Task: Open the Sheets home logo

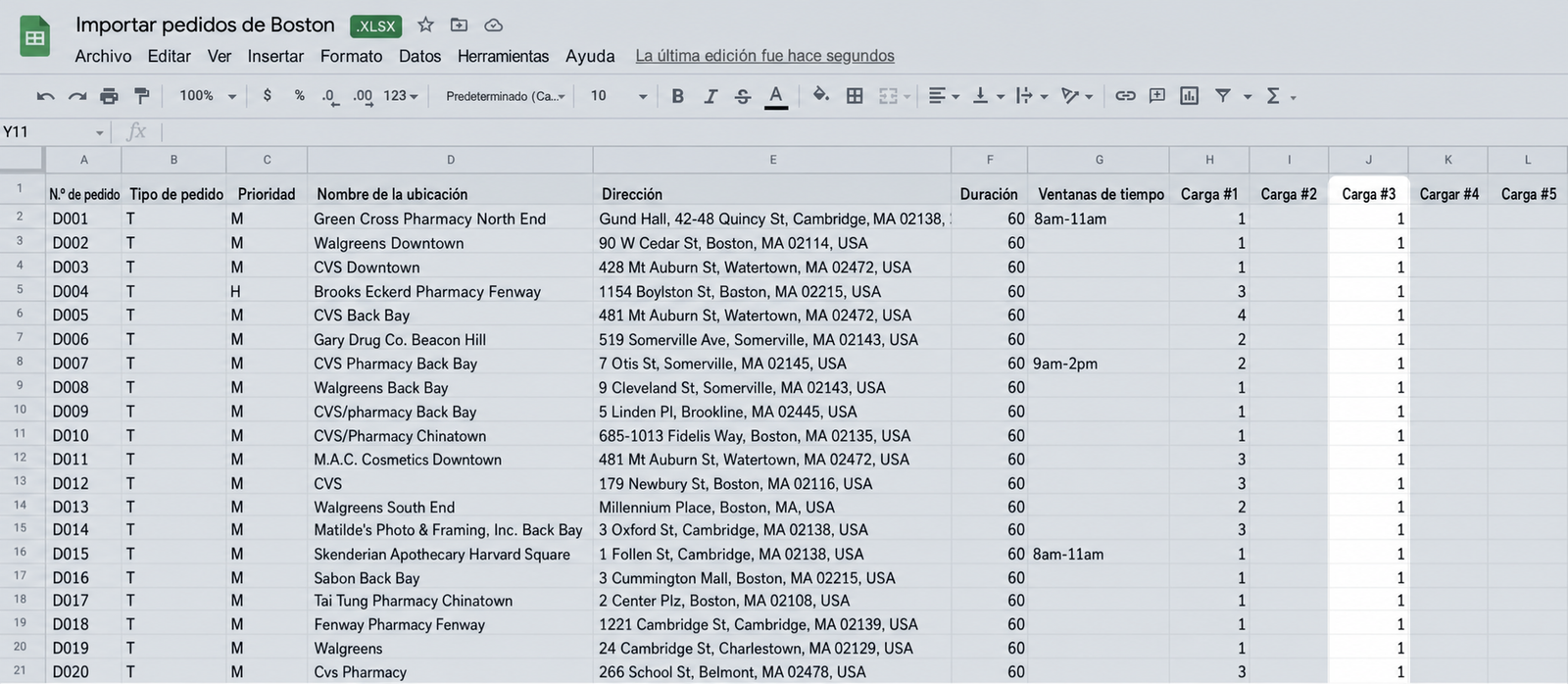Action: 35,37
